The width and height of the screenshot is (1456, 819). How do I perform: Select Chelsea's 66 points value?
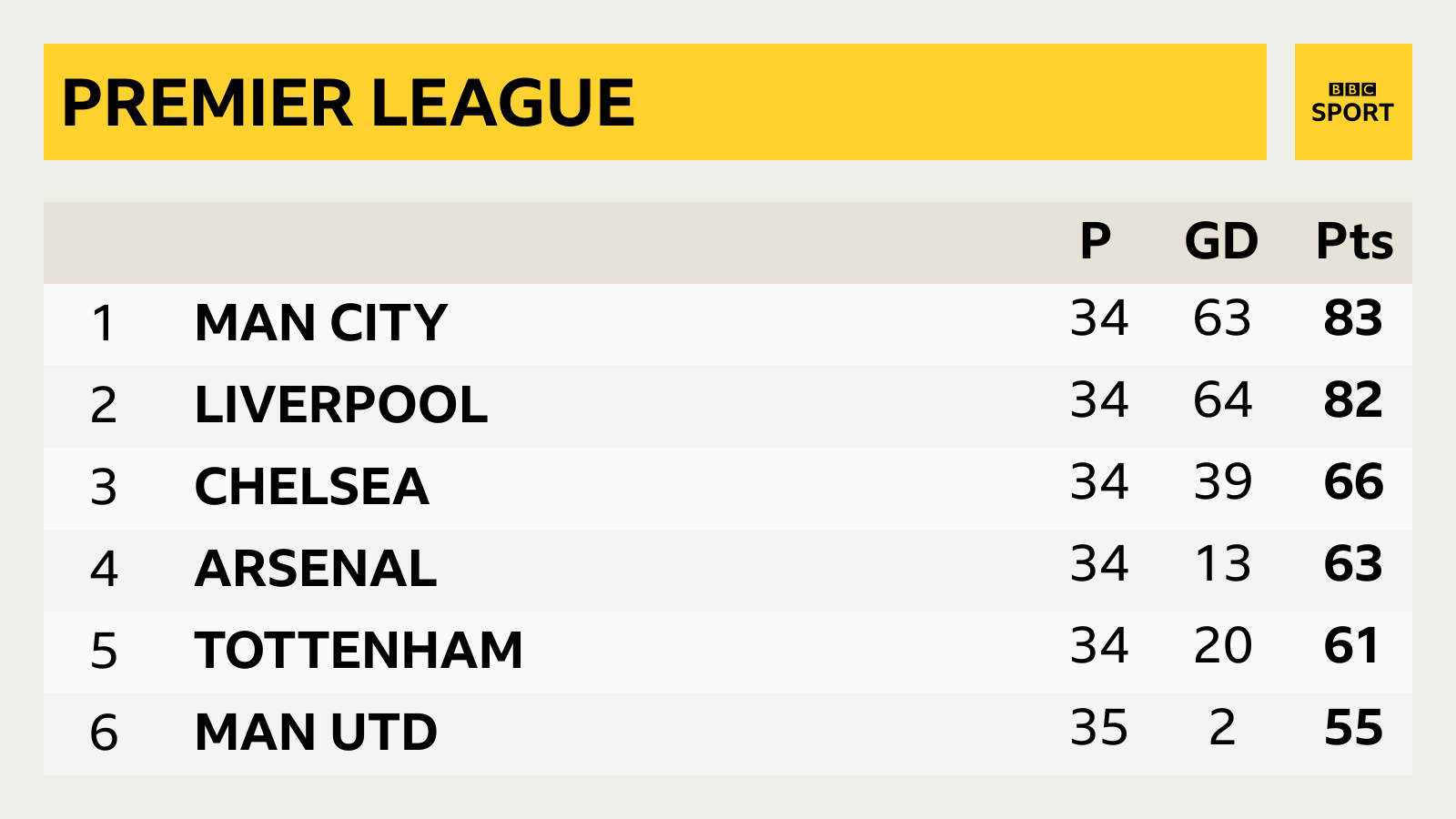pos(1353,482)
